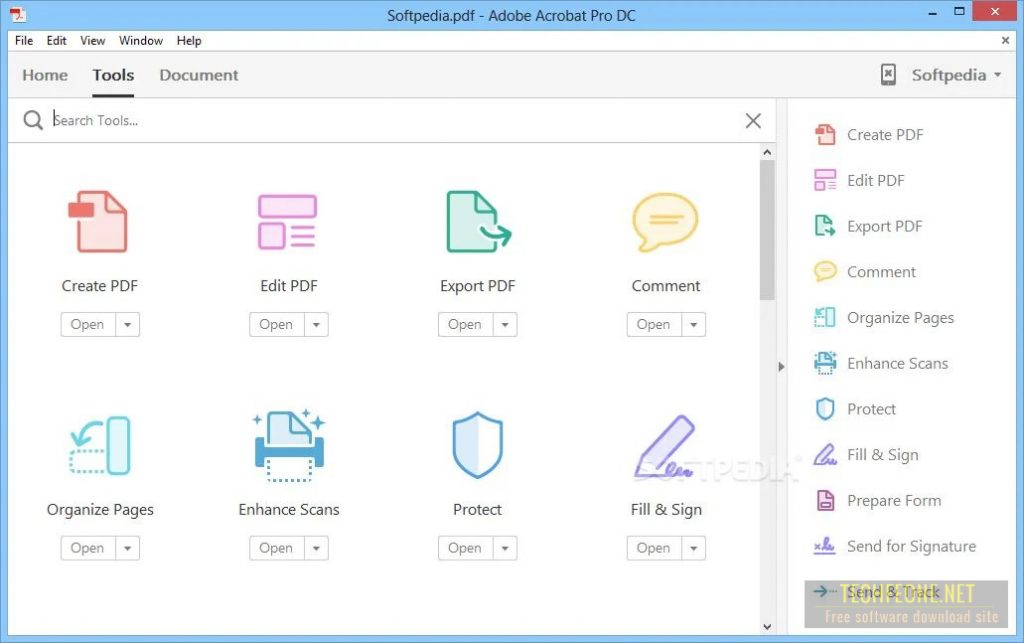Collapse the right tools pane arrow
Image resolution: width=1024 pixels, height=643 pixels.
click(x=781, y=367)
